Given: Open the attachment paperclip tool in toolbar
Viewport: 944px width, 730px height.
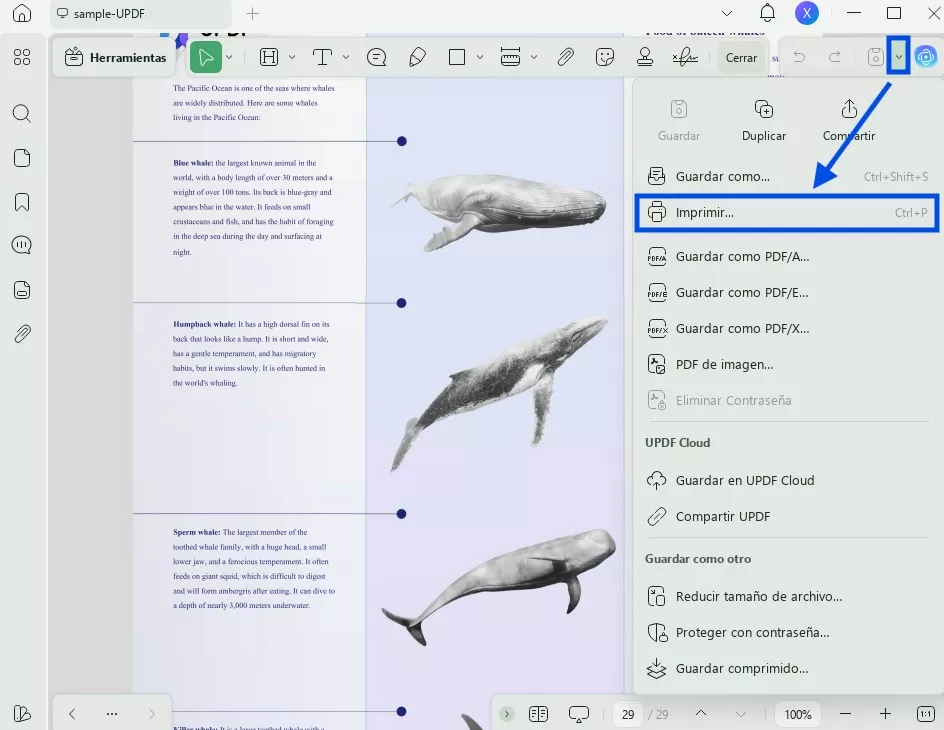Looking at the screenshot, I should (565, 58).
